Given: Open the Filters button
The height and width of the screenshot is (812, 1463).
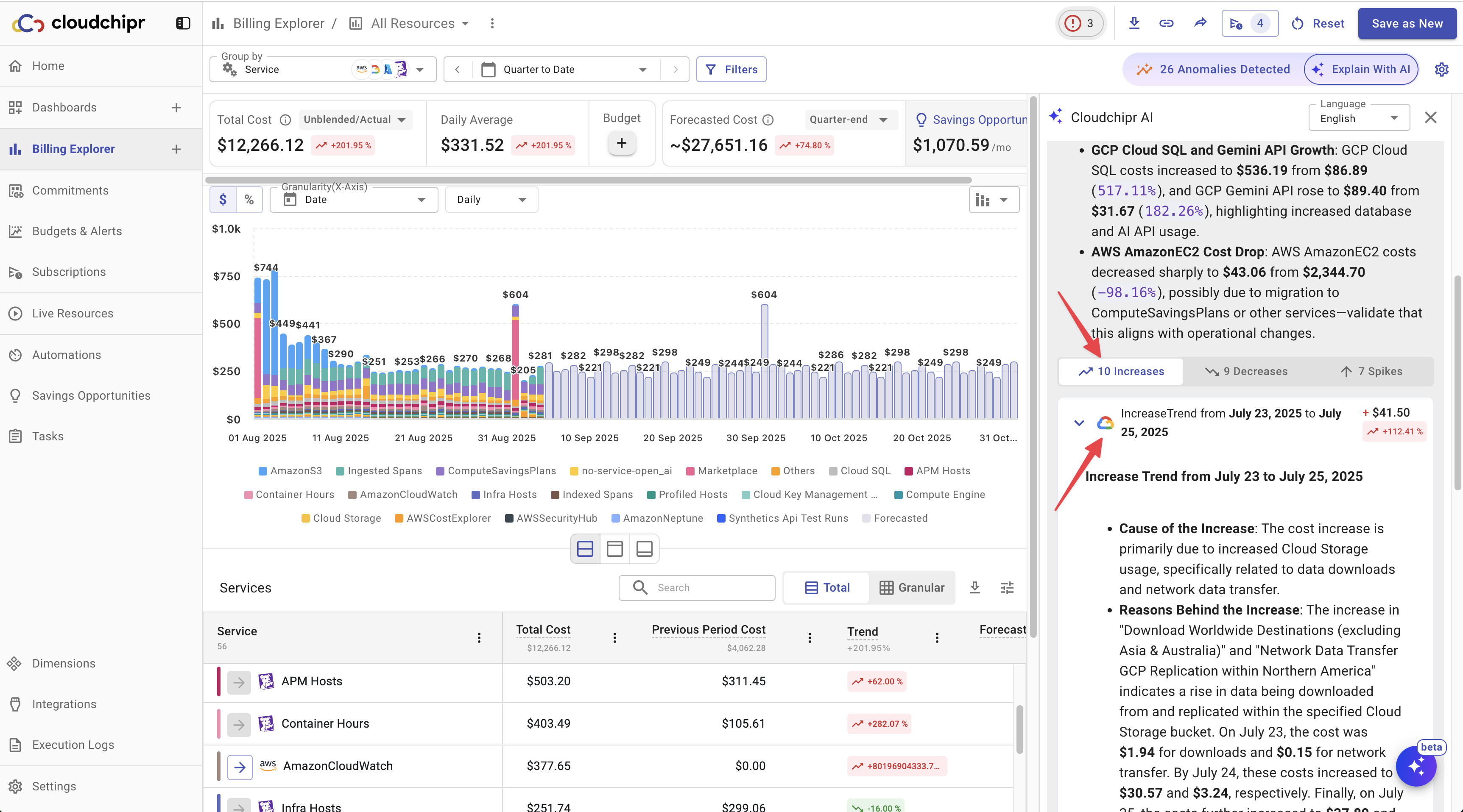Looking at the screenshot, I should tap(731, 69).
